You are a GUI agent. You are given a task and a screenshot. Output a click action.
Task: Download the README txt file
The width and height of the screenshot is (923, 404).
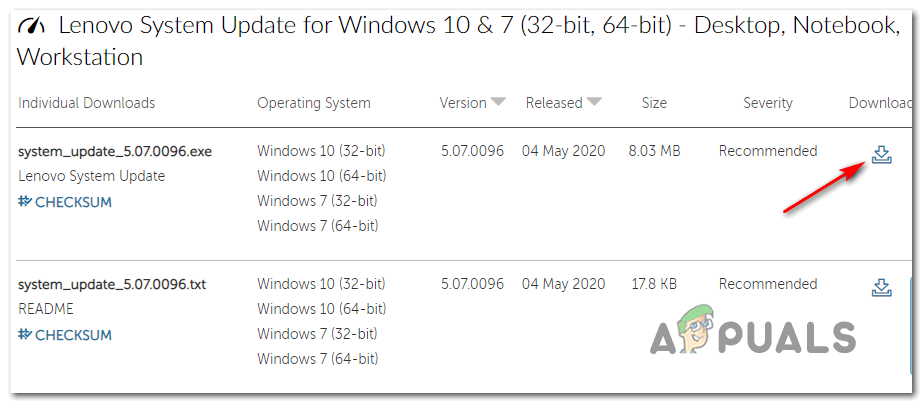[x=881, y=288]
